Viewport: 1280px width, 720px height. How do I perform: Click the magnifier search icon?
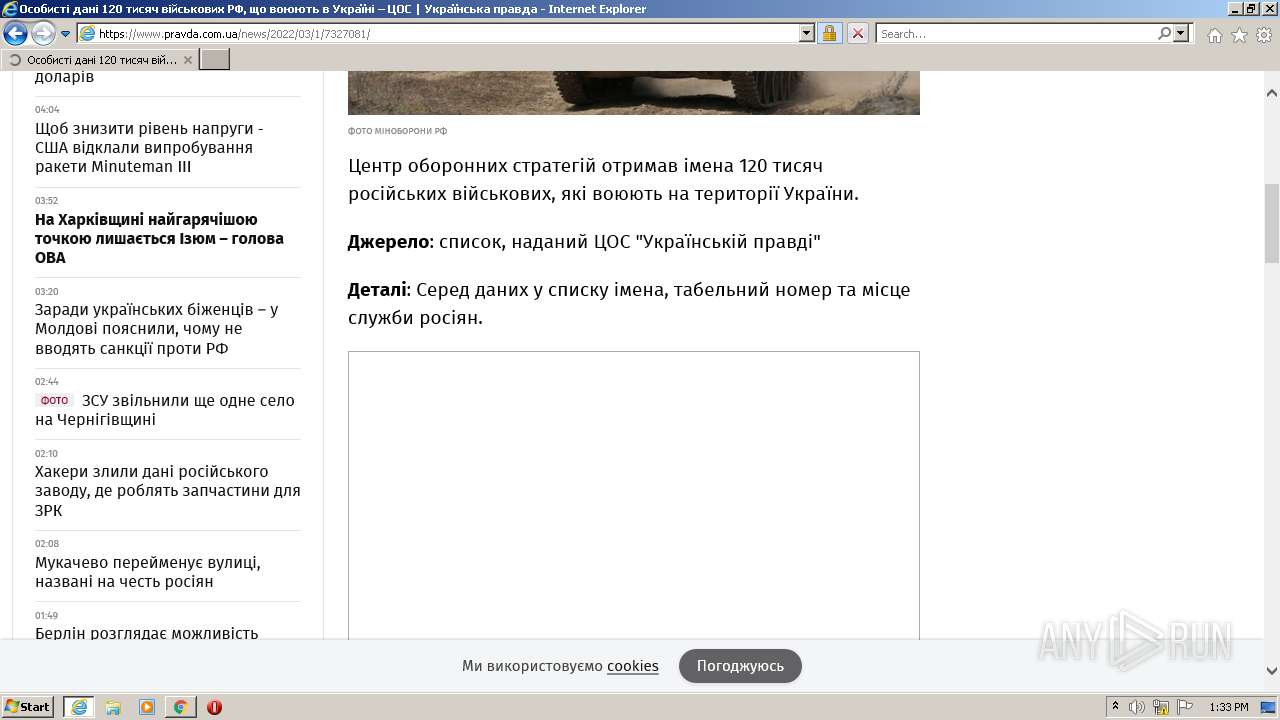click(1164, 33)
